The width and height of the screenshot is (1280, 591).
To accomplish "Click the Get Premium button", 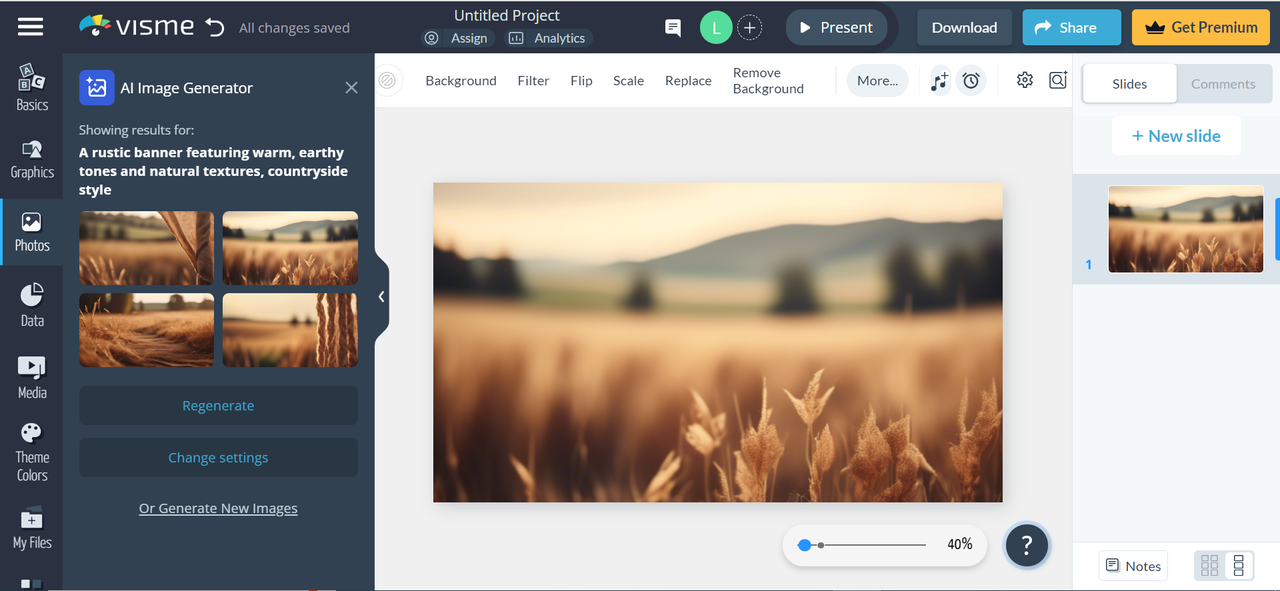I will (1201, 28).
